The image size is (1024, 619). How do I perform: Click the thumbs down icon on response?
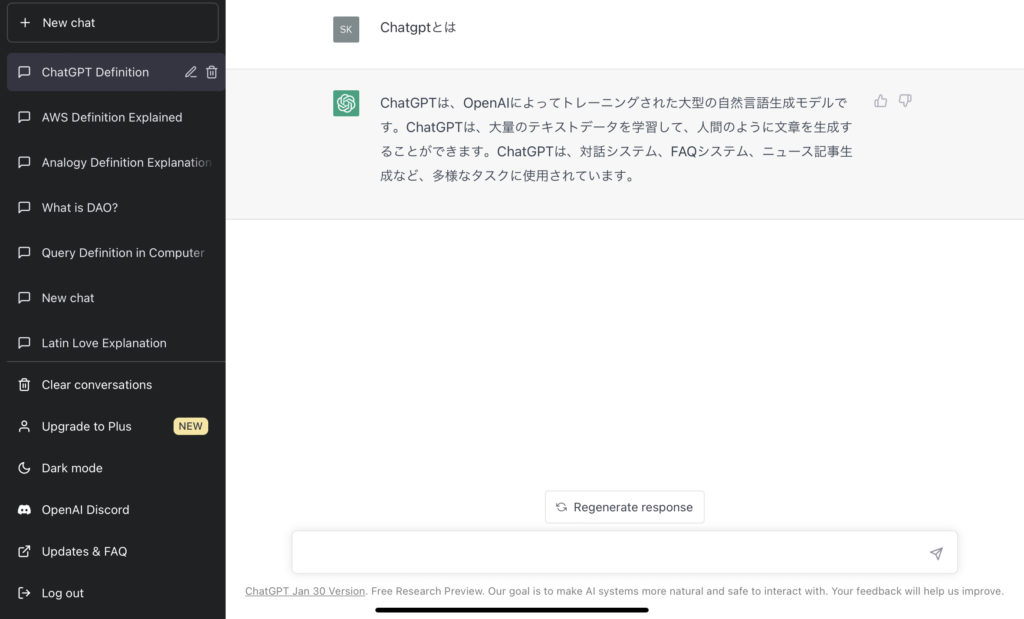click(905, 101)
